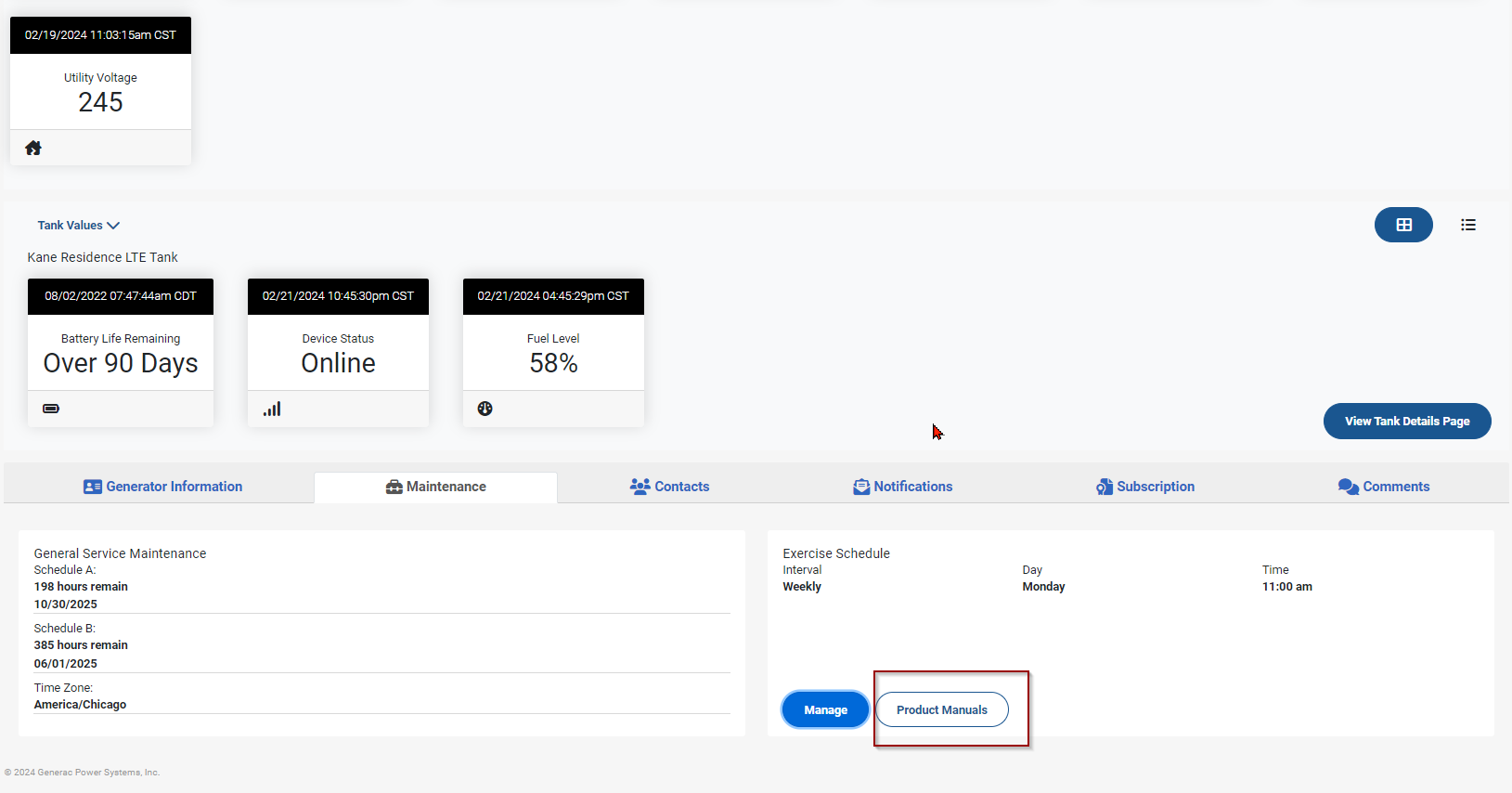Click the 198 hours remain text

click(81, 587)
